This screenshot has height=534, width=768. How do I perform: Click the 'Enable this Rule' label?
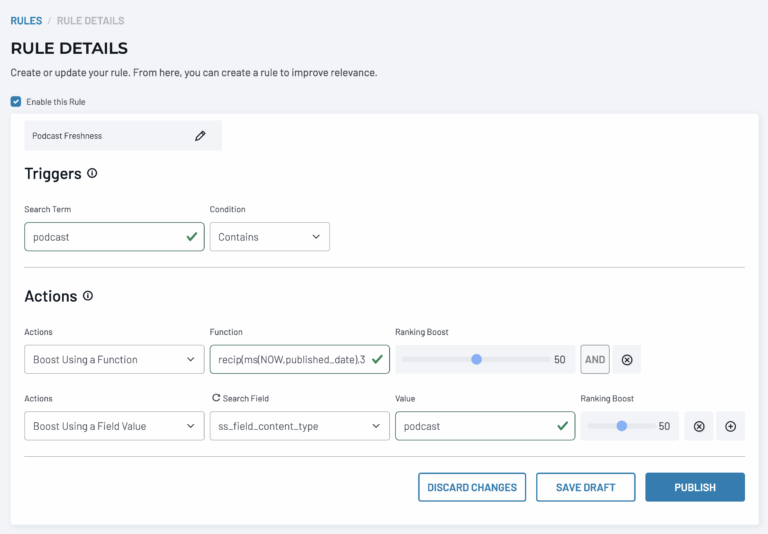coord(56,102)
